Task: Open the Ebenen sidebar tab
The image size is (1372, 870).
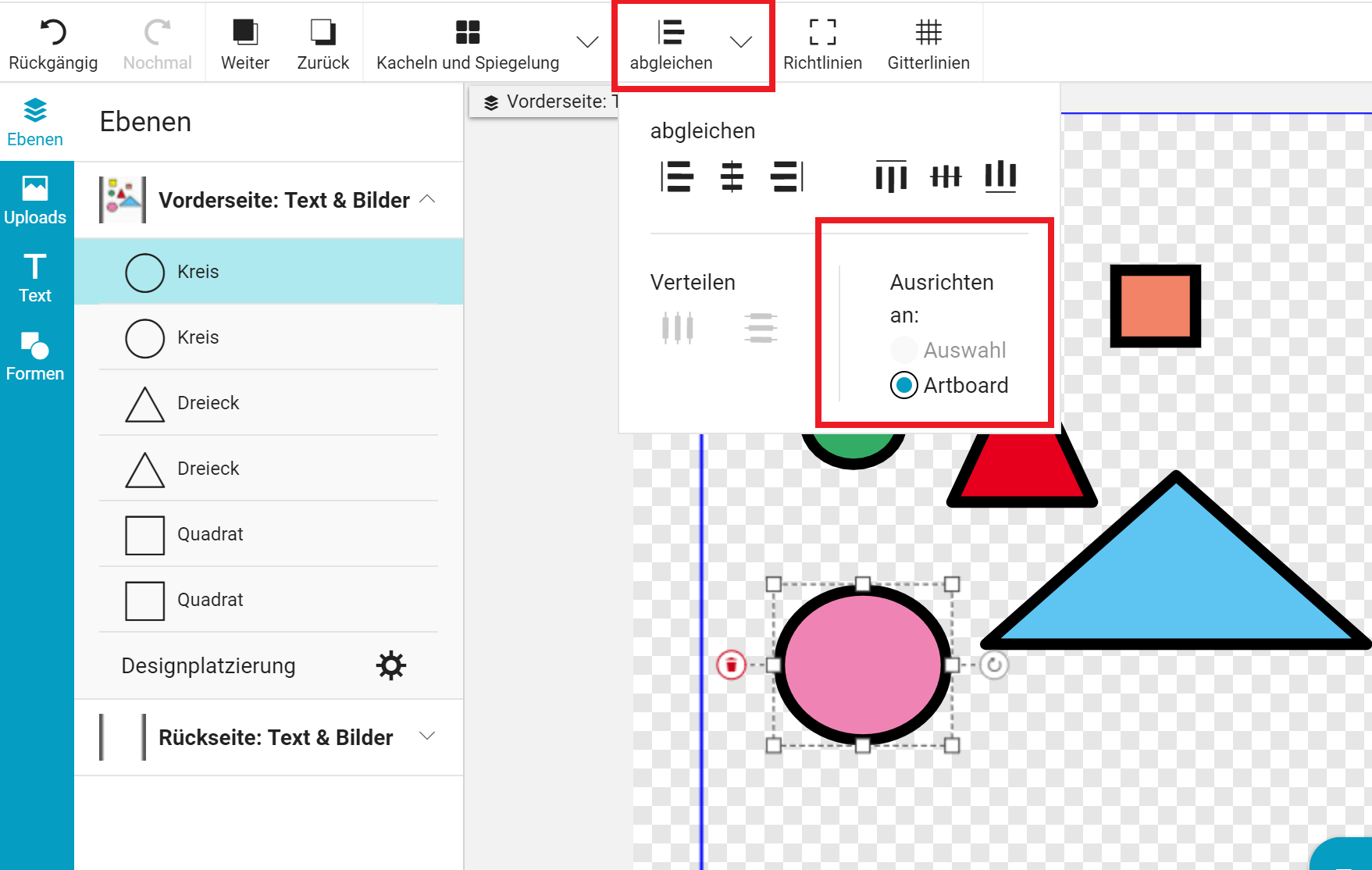Action: pyautogui.click(x=35, y=123)
